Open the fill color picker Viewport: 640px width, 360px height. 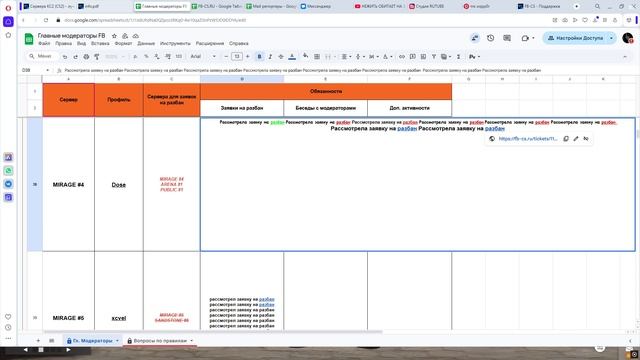pyautogui.click(x=305, y=57)
